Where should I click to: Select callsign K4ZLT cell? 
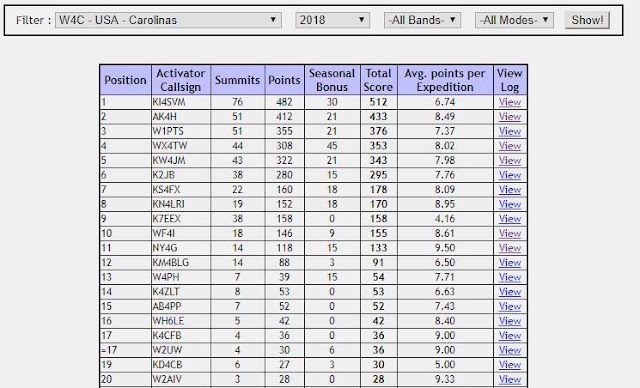(181, 292)
